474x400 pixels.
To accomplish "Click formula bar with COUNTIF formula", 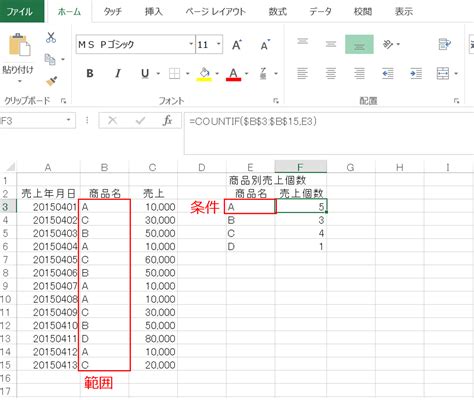I will (x=329, y=133).
